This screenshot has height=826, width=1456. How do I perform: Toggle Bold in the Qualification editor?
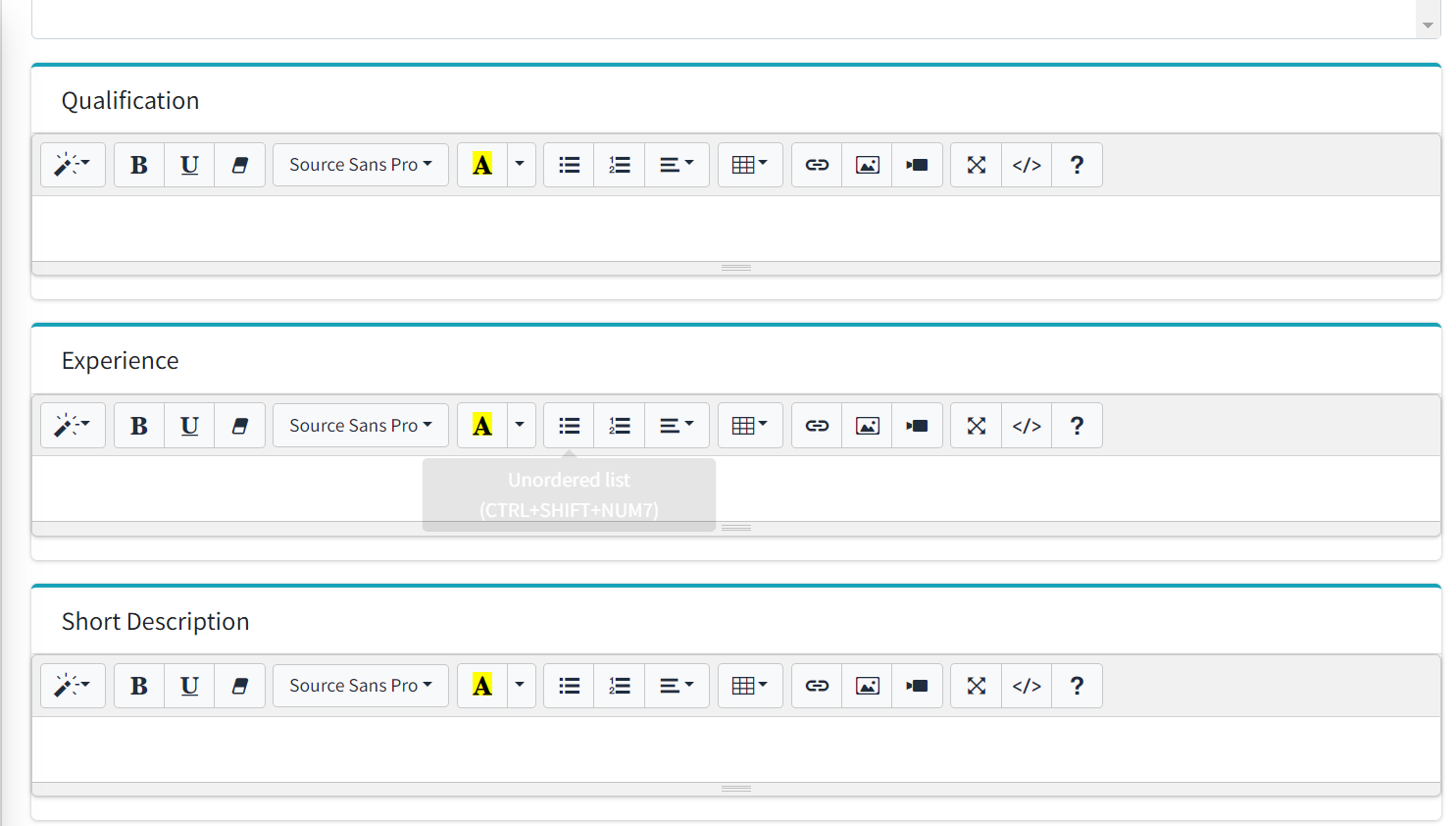(x=139, y=165)
